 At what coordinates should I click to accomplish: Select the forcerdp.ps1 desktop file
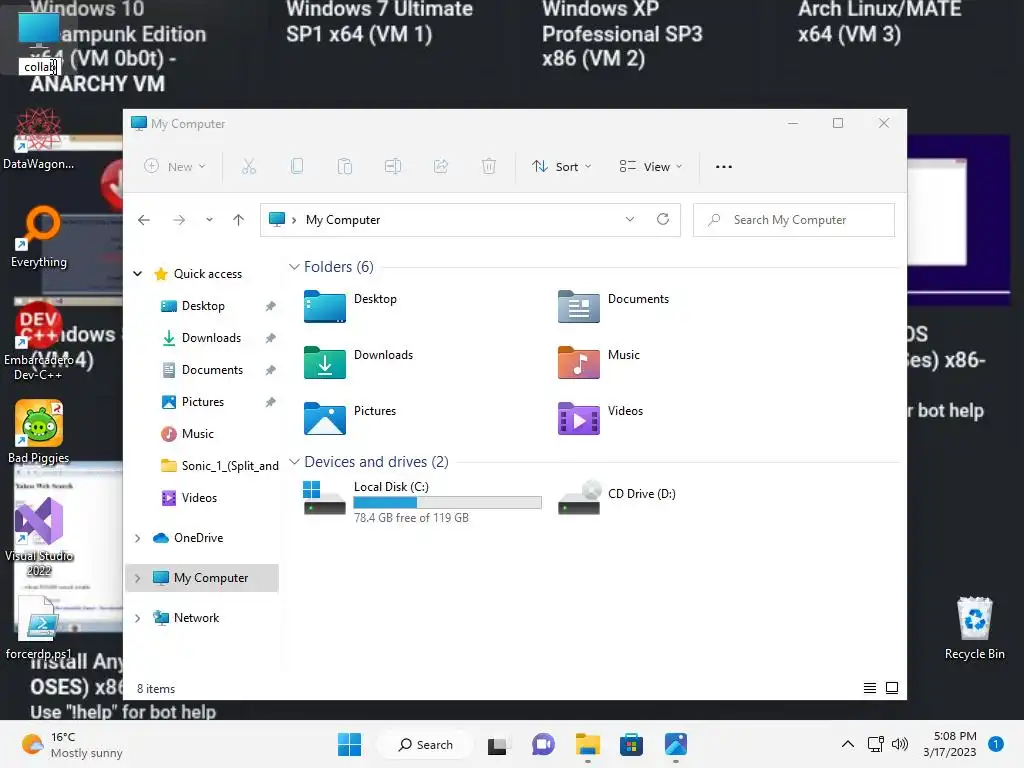click(39, 627)
